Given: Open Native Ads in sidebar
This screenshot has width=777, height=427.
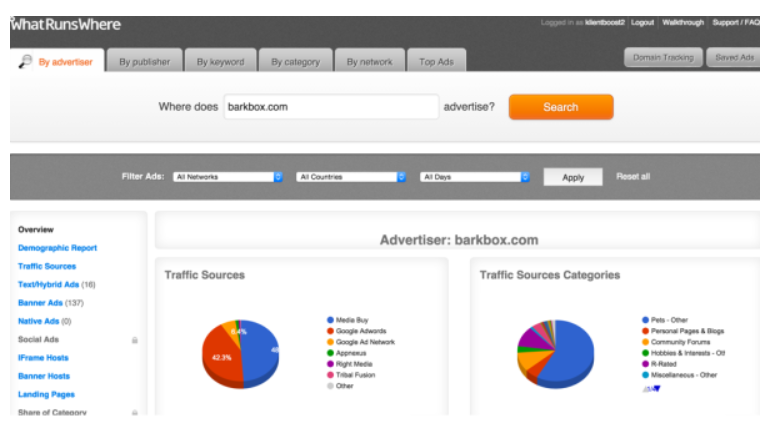Looking at the screenshot, I should 39,321.
